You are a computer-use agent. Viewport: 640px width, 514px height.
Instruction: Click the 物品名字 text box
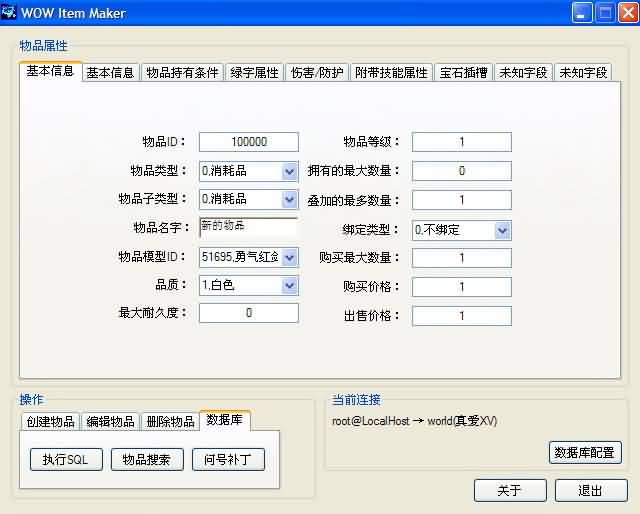point(249,228)
